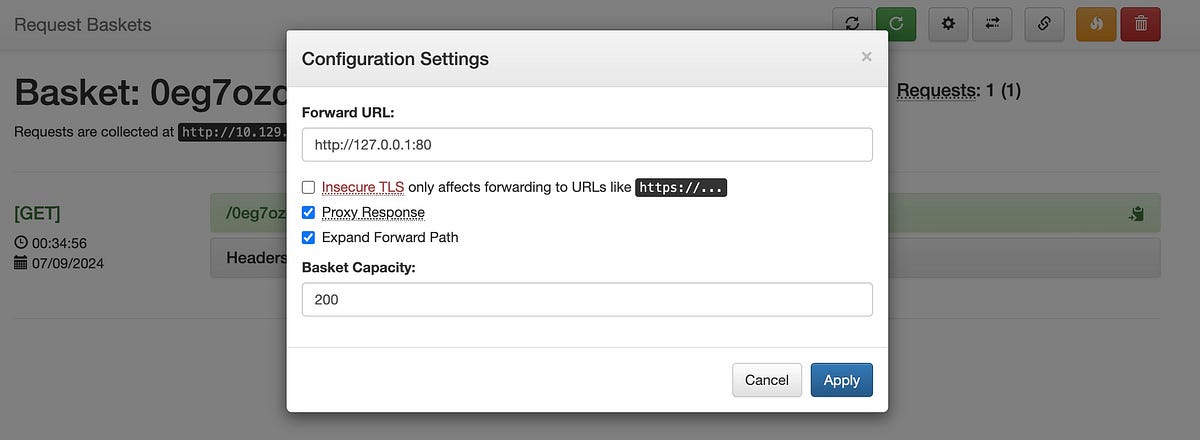Click the responses arrows icon button
Viewport: 1200px width, 440px height.
coord(992,24)
